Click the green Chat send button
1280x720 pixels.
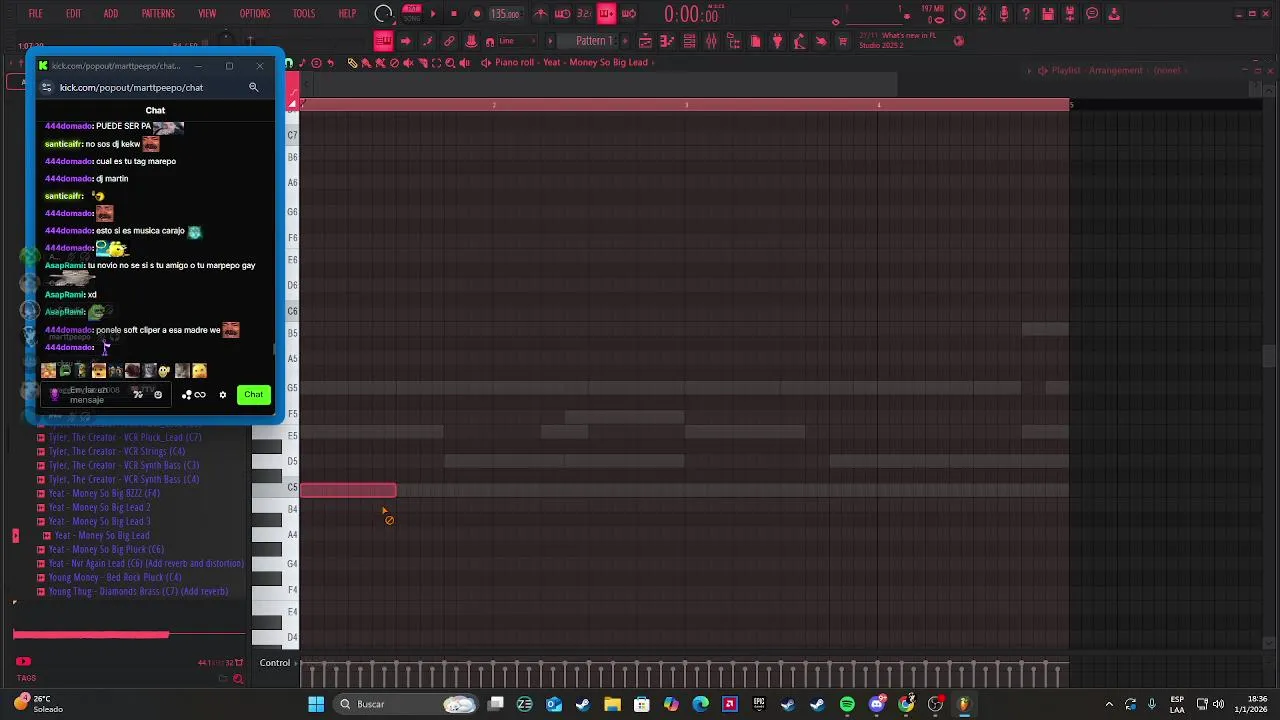click(254, 395)
